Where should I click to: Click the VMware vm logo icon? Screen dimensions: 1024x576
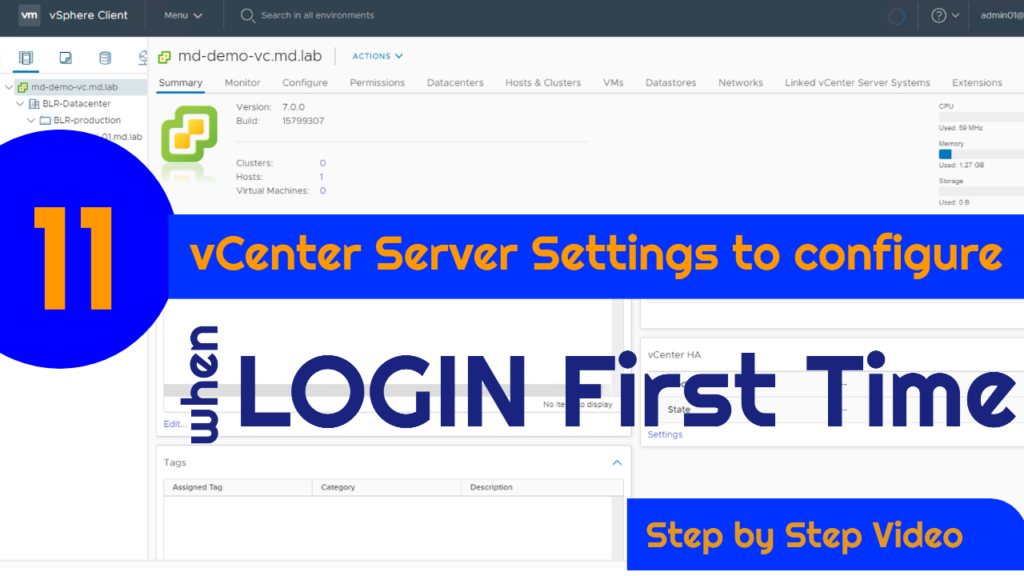(x=29, y=15)
